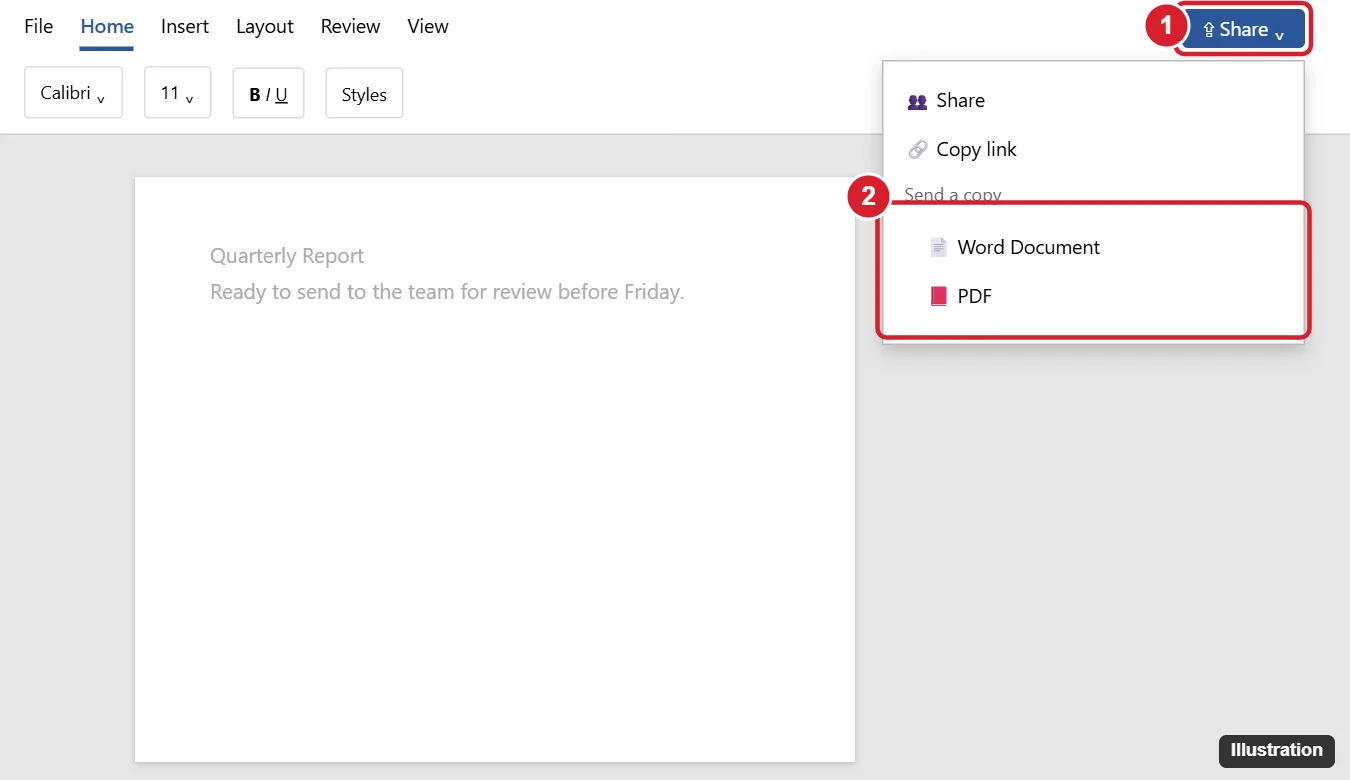Image resolution: width=1350 pixels, height=780 pixels.
Task: Toggle bold, italic, underline formatting button
Action: pos(268,93)
